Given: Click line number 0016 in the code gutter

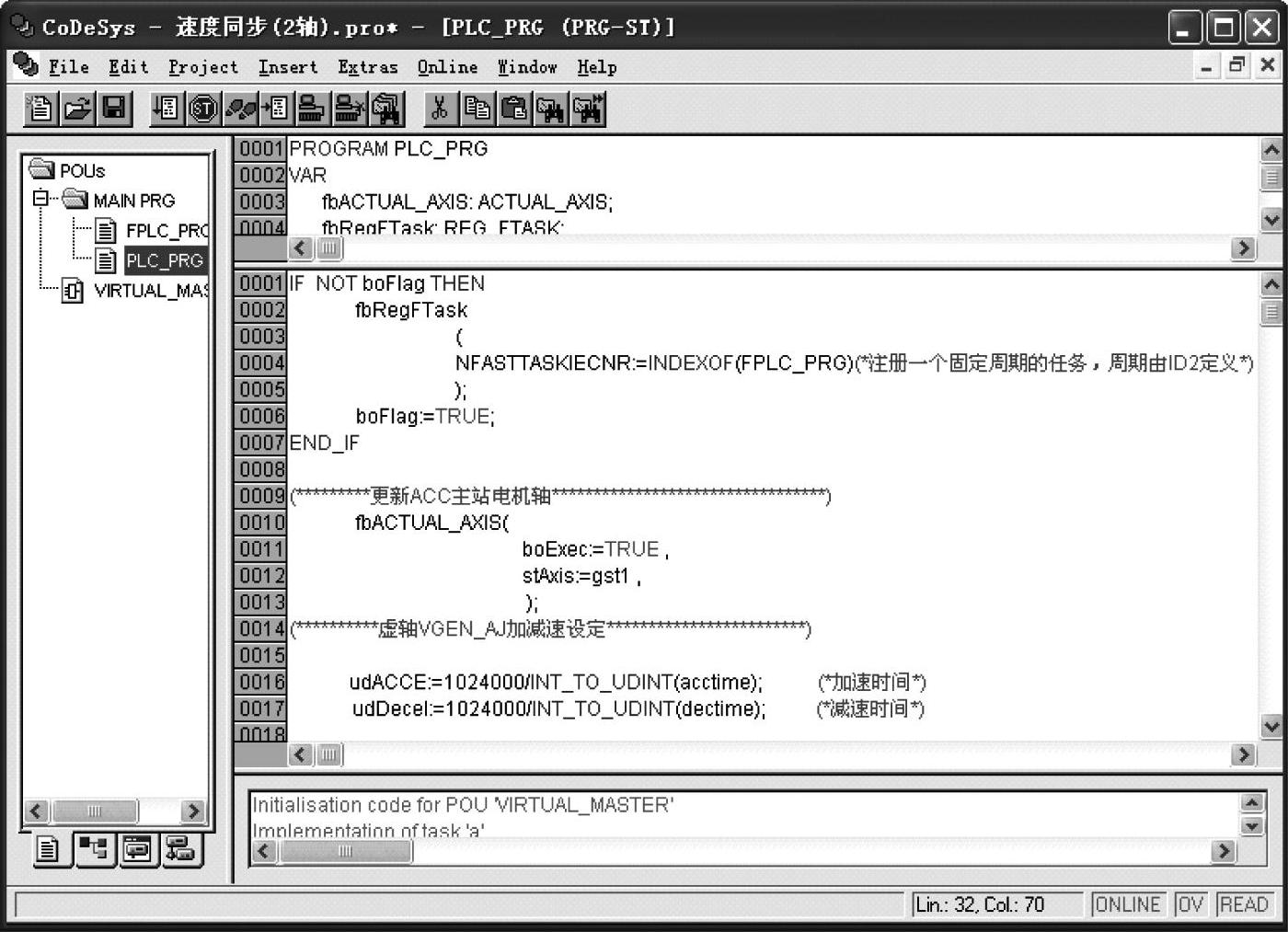Looking at the screenshot, I should (x=261, y=682).
